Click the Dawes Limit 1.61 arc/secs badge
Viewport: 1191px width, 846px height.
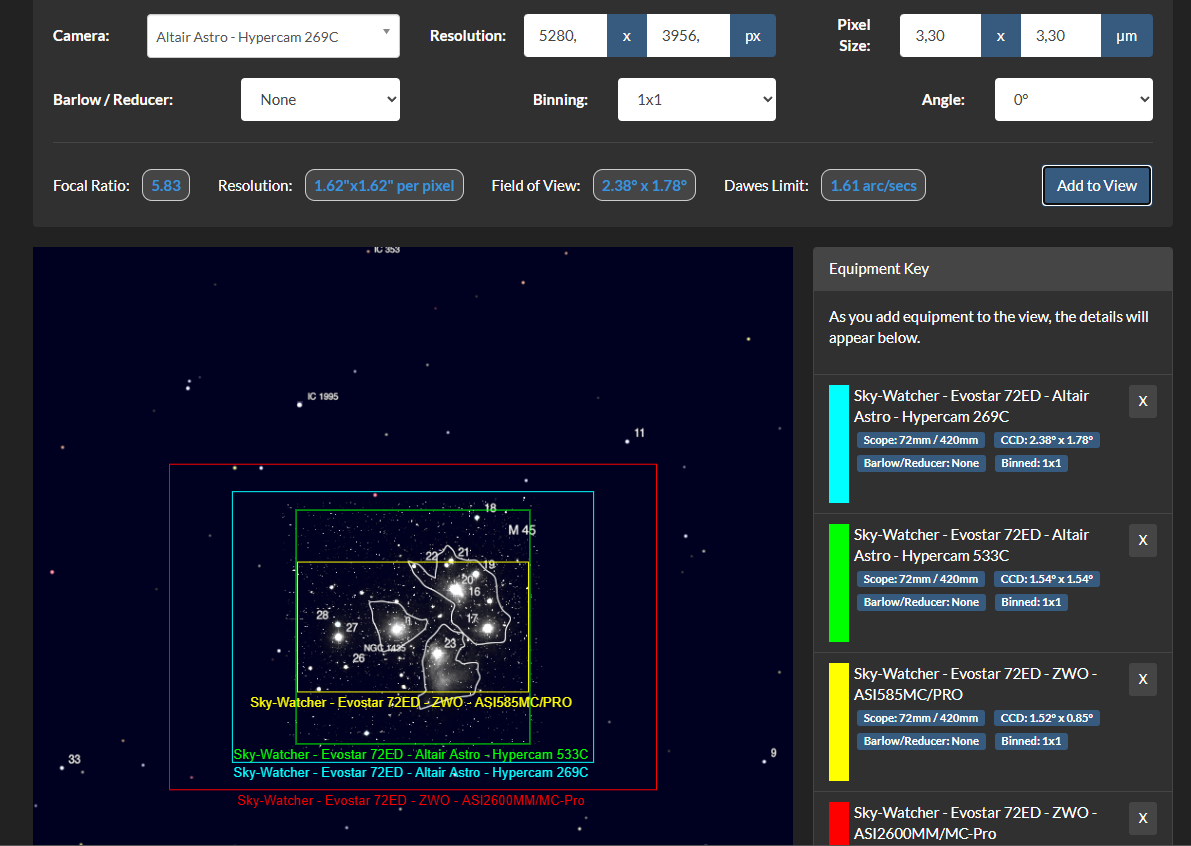[x=874, y=185]
